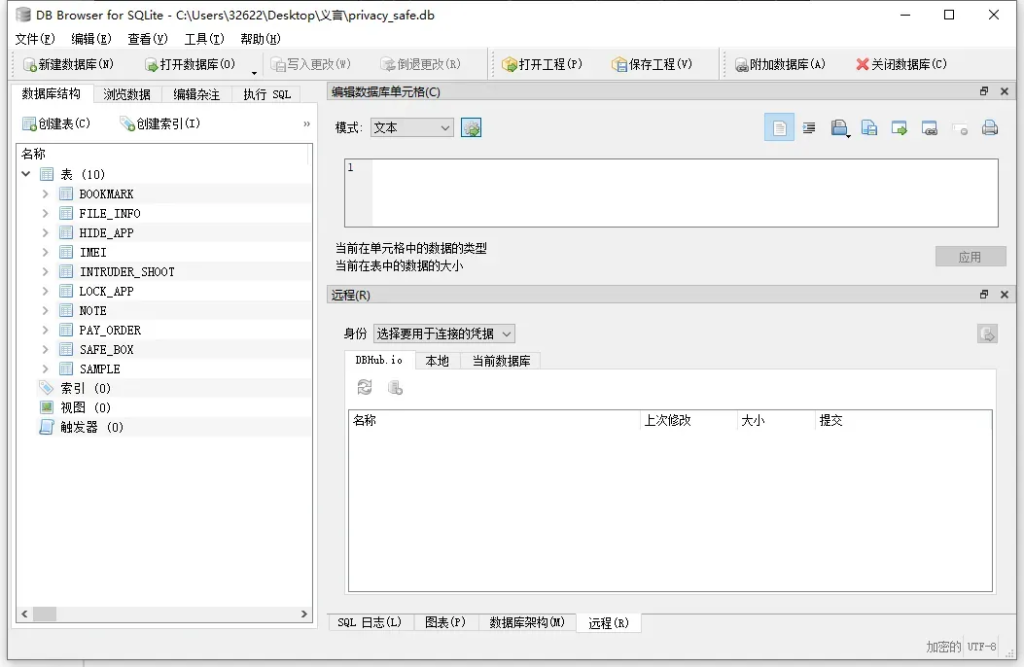Click the New Database (新建数据库) toolbar button
The width and height of the screenshot is (1024, 667).
coord(68,64)
